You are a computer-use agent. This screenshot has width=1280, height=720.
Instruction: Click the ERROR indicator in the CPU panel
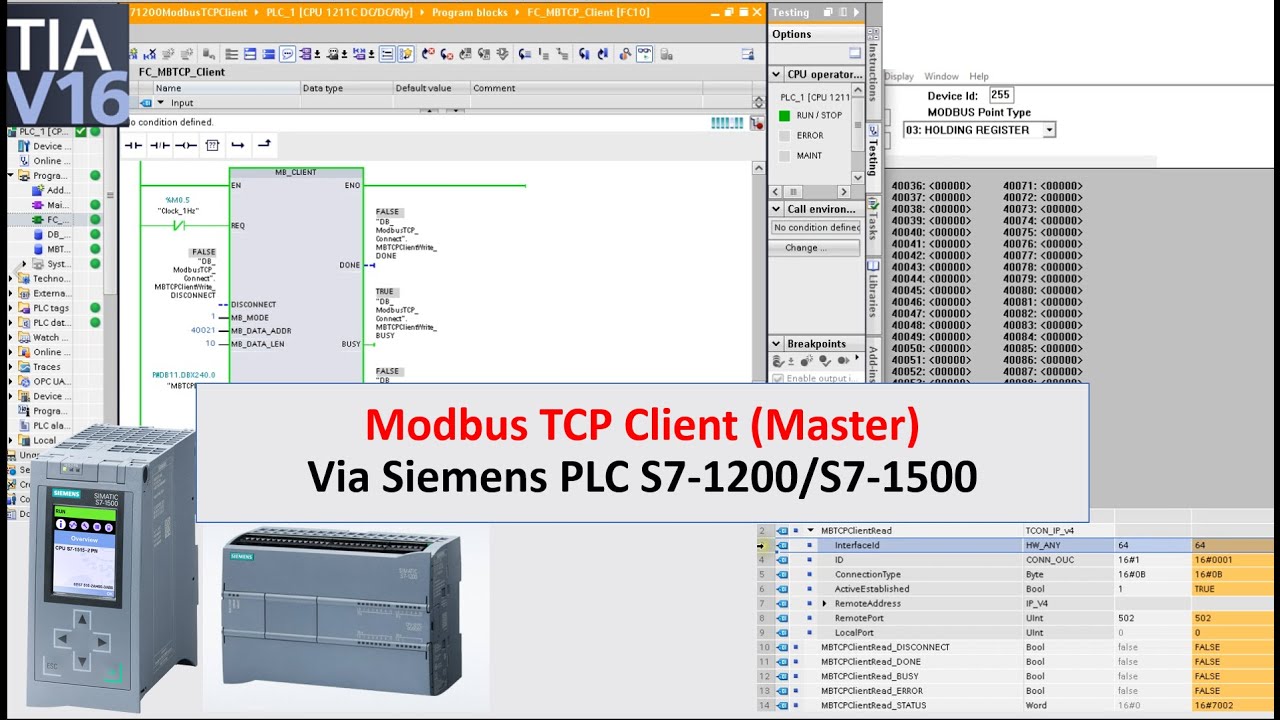point(784,135)
